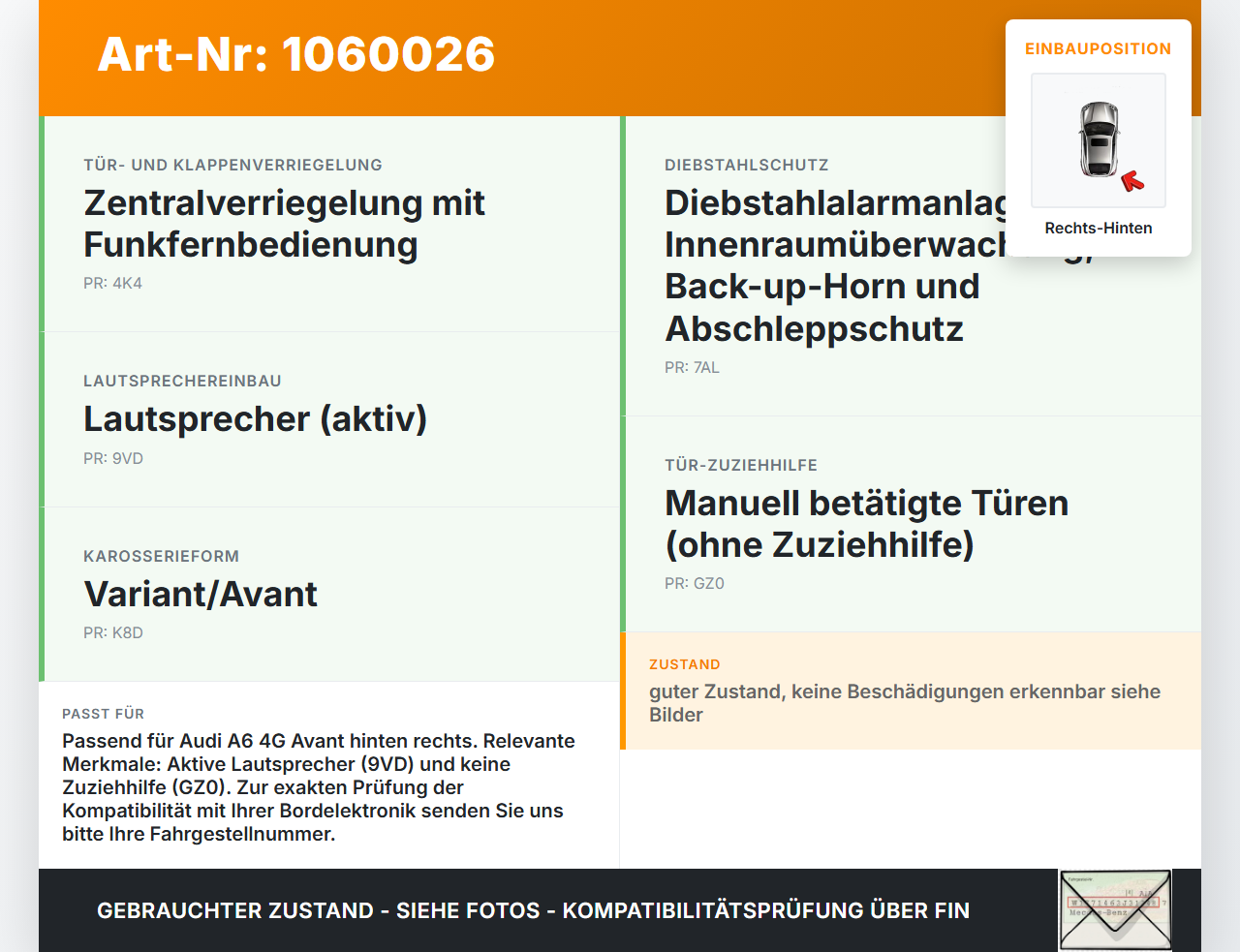The height and width of the screenshot is (952, 1240).
Task: Click the Diebstahlalarmanlage feature card
Action: (x=911, y=266)
